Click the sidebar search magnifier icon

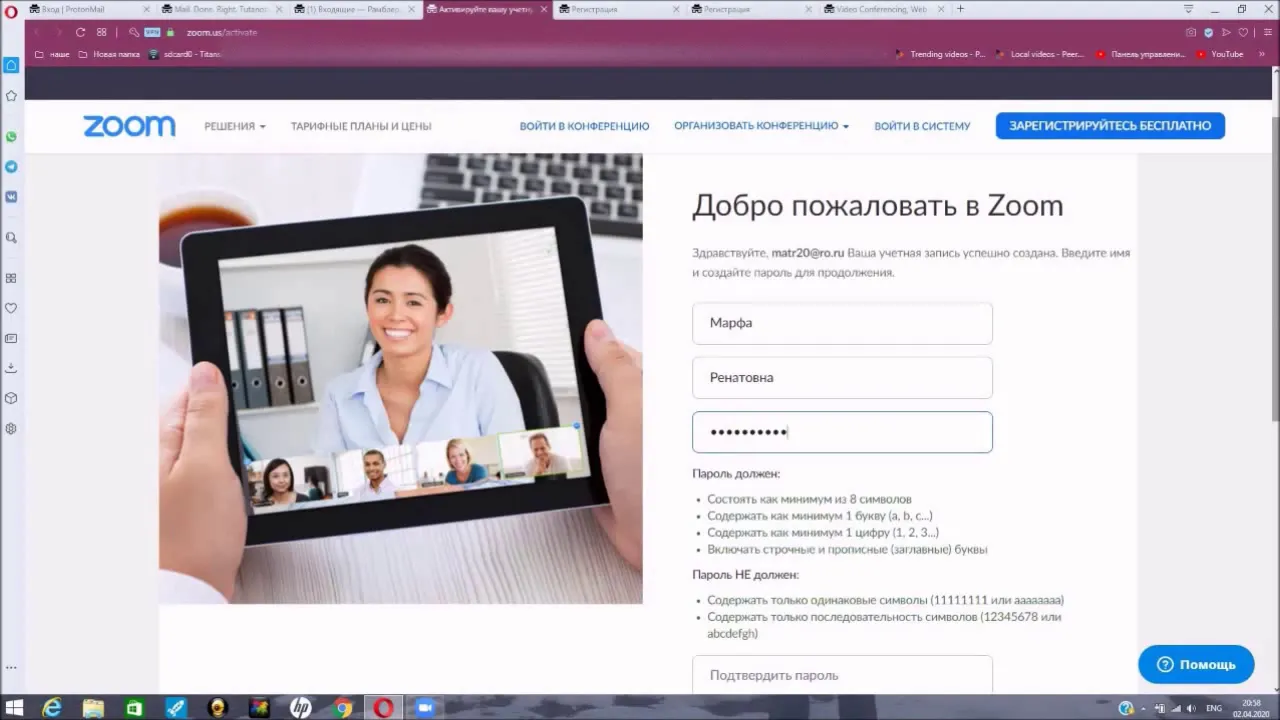11,238
